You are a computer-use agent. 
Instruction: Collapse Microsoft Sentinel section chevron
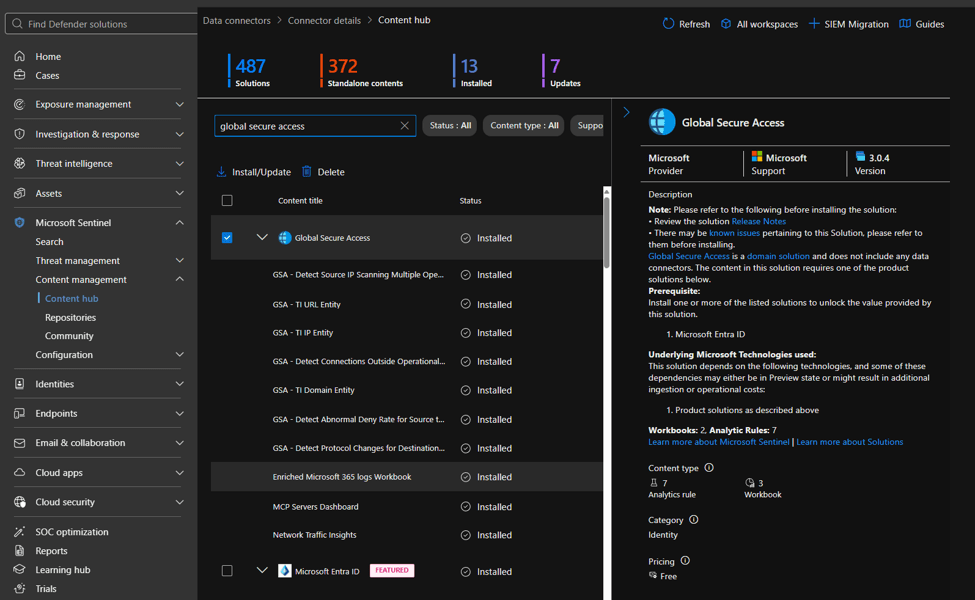click(180, 222)
